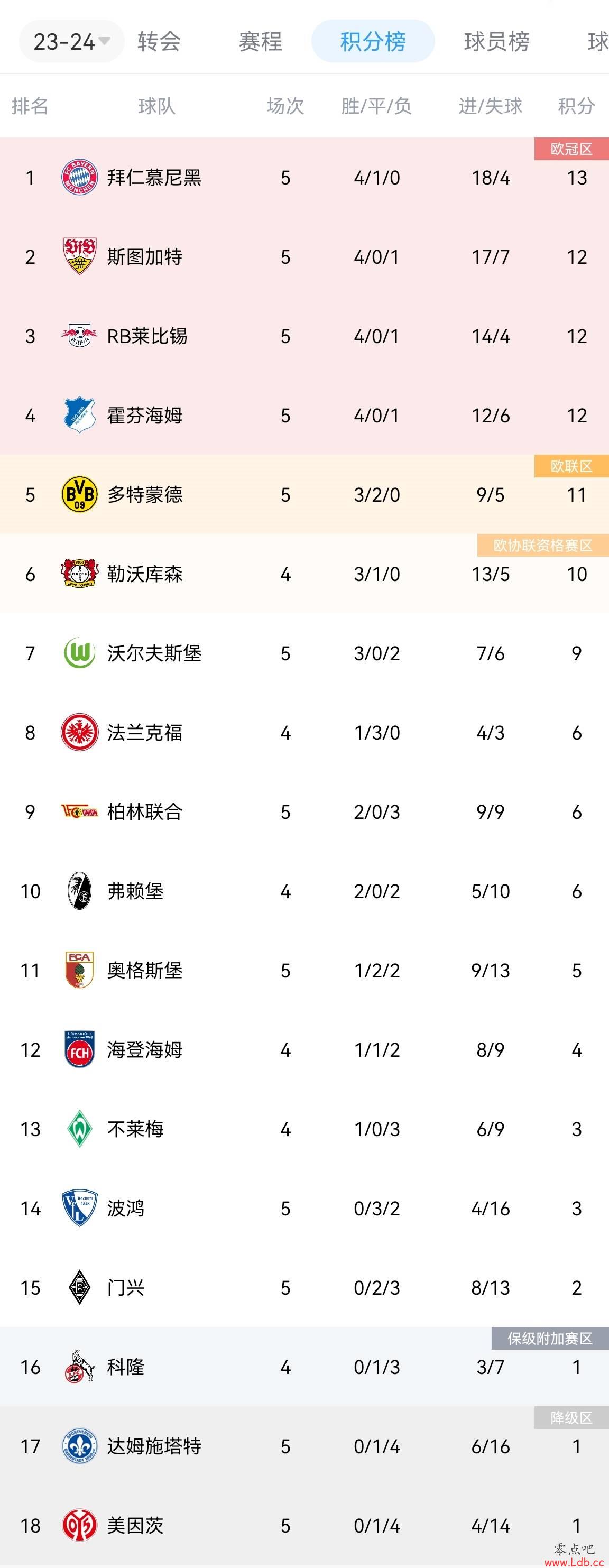
Task: Click the Dortmund BVB 09 logo
Action: 80,494
